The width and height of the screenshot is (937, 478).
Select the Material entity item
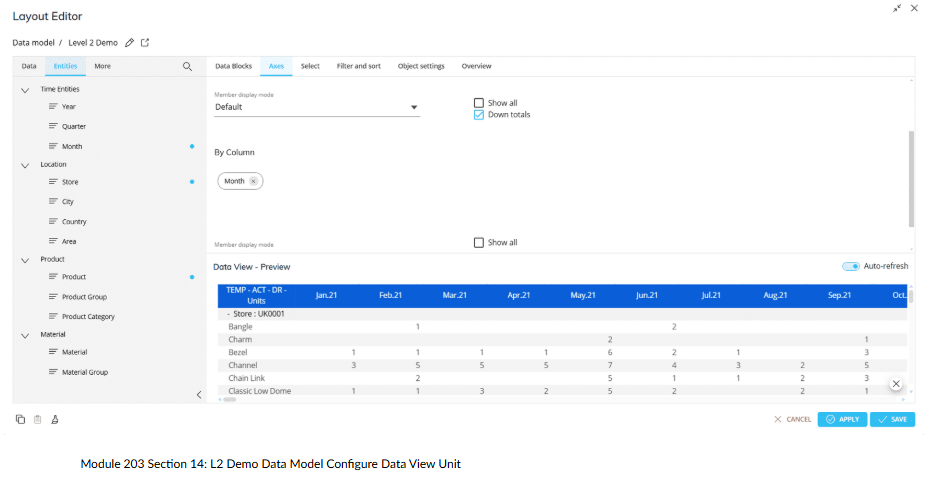click(74, 353)
